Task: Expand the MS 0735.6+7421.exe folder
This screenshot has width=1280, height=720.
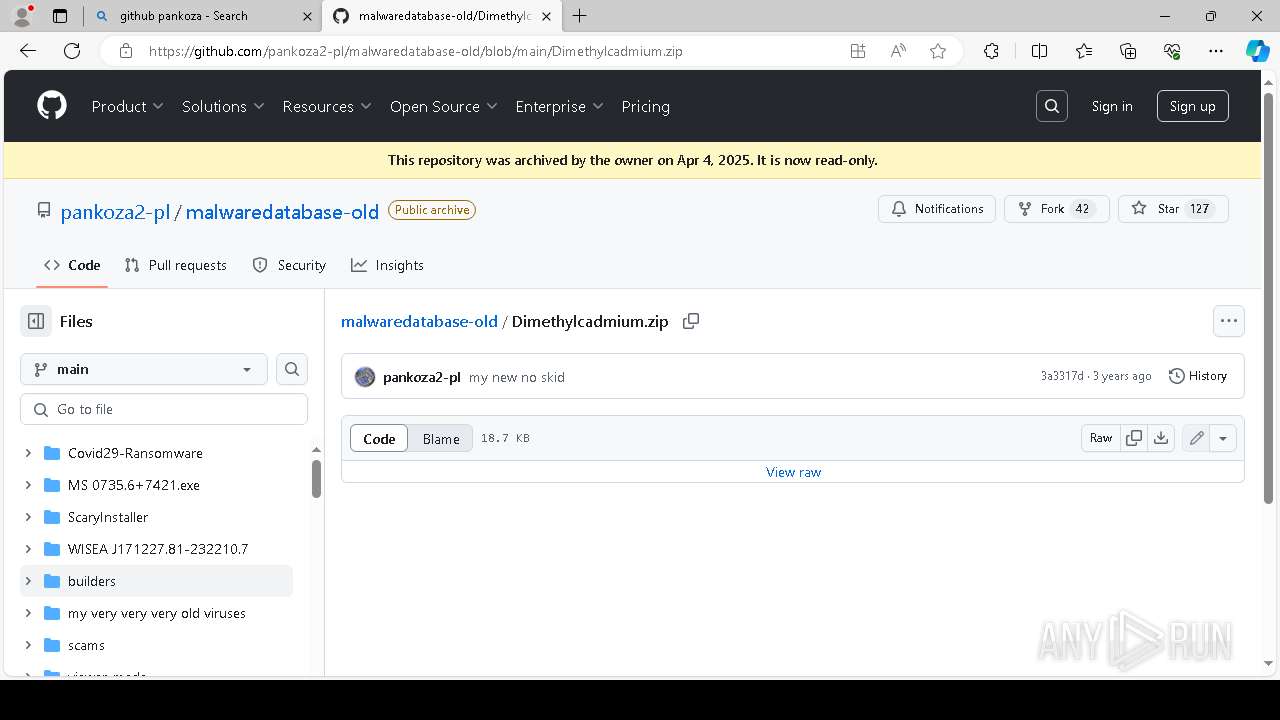Action: click(28, 485)
